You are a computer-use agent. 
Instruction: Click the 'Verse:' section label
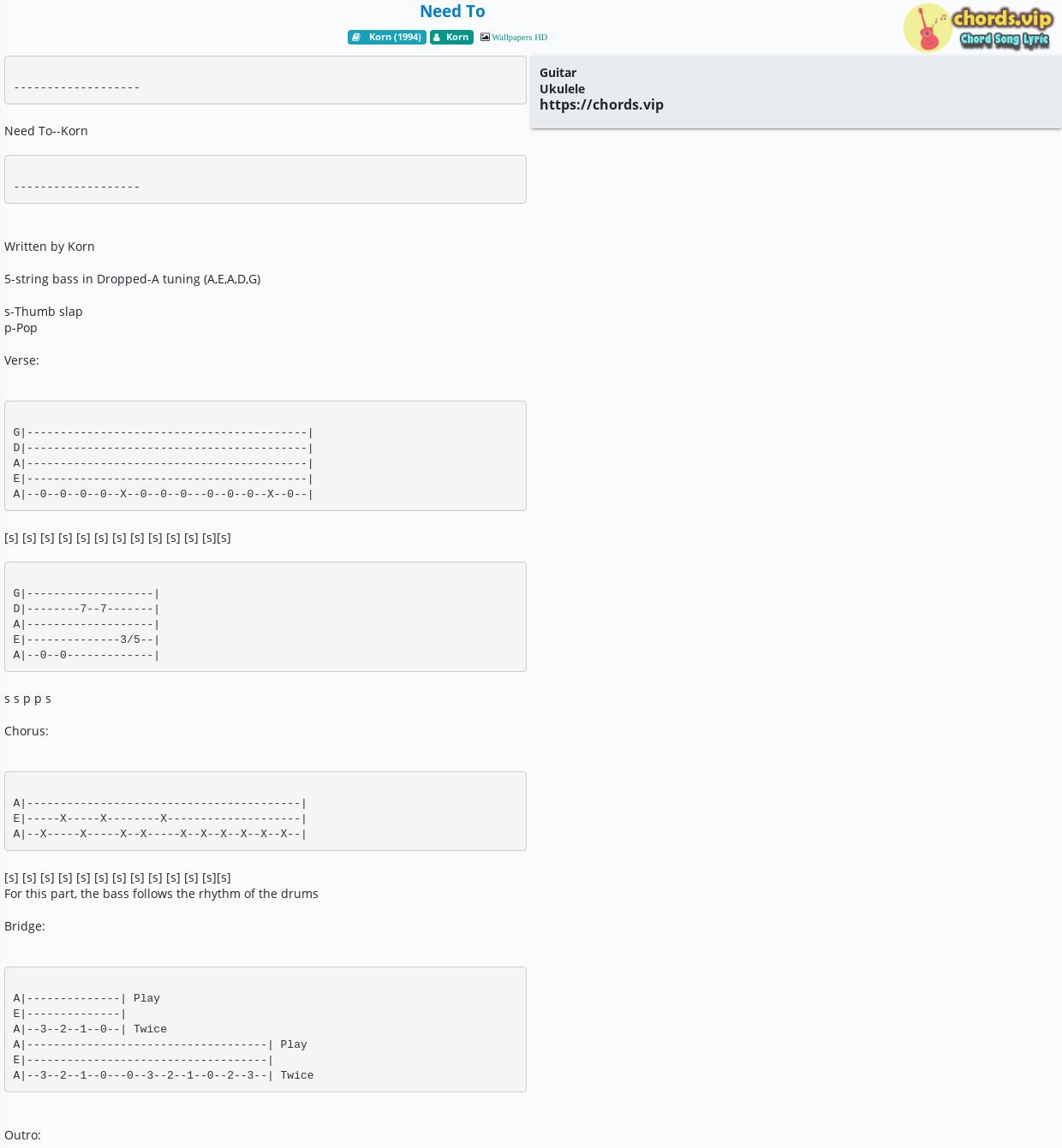coord(21,360)
